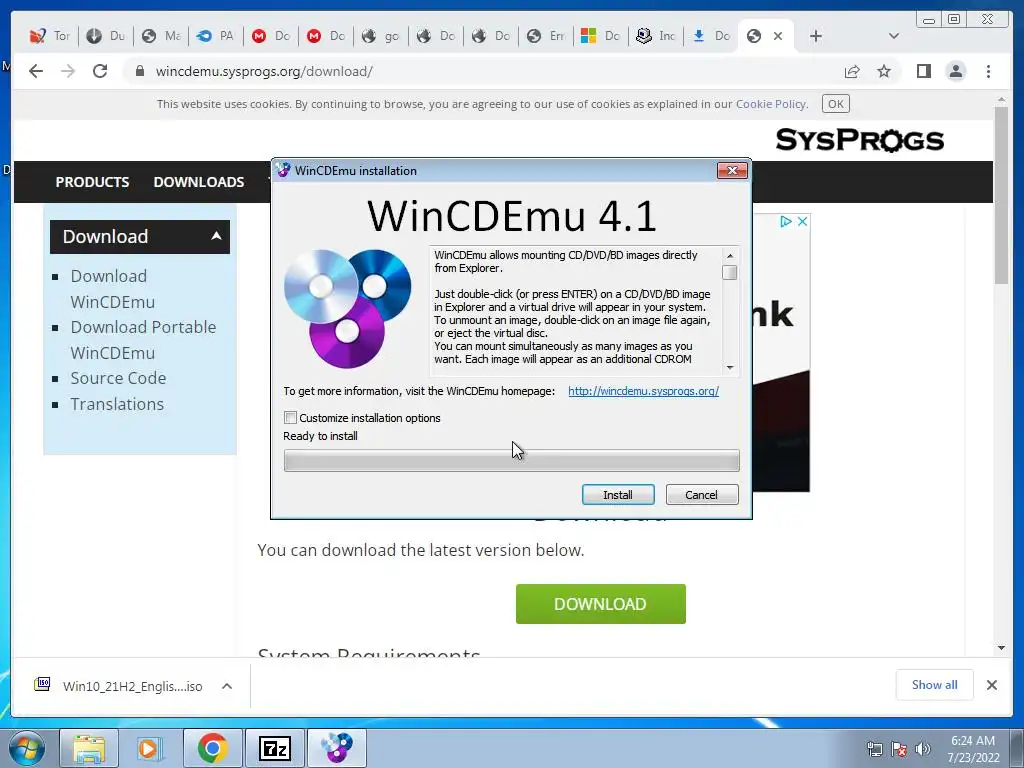Open the Chrome profile avatar
Viewport: 1024px width, 768px height.
(x=956, y=71)
